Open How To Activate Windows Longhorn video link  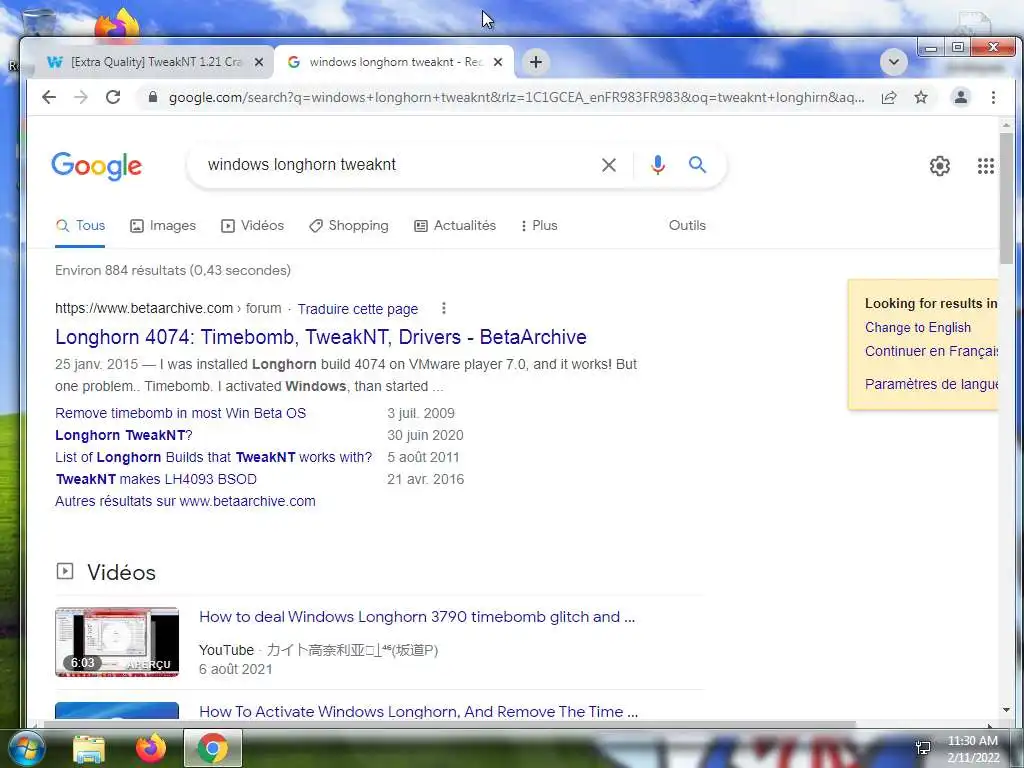pyautogui.click(x=419, y=712)
